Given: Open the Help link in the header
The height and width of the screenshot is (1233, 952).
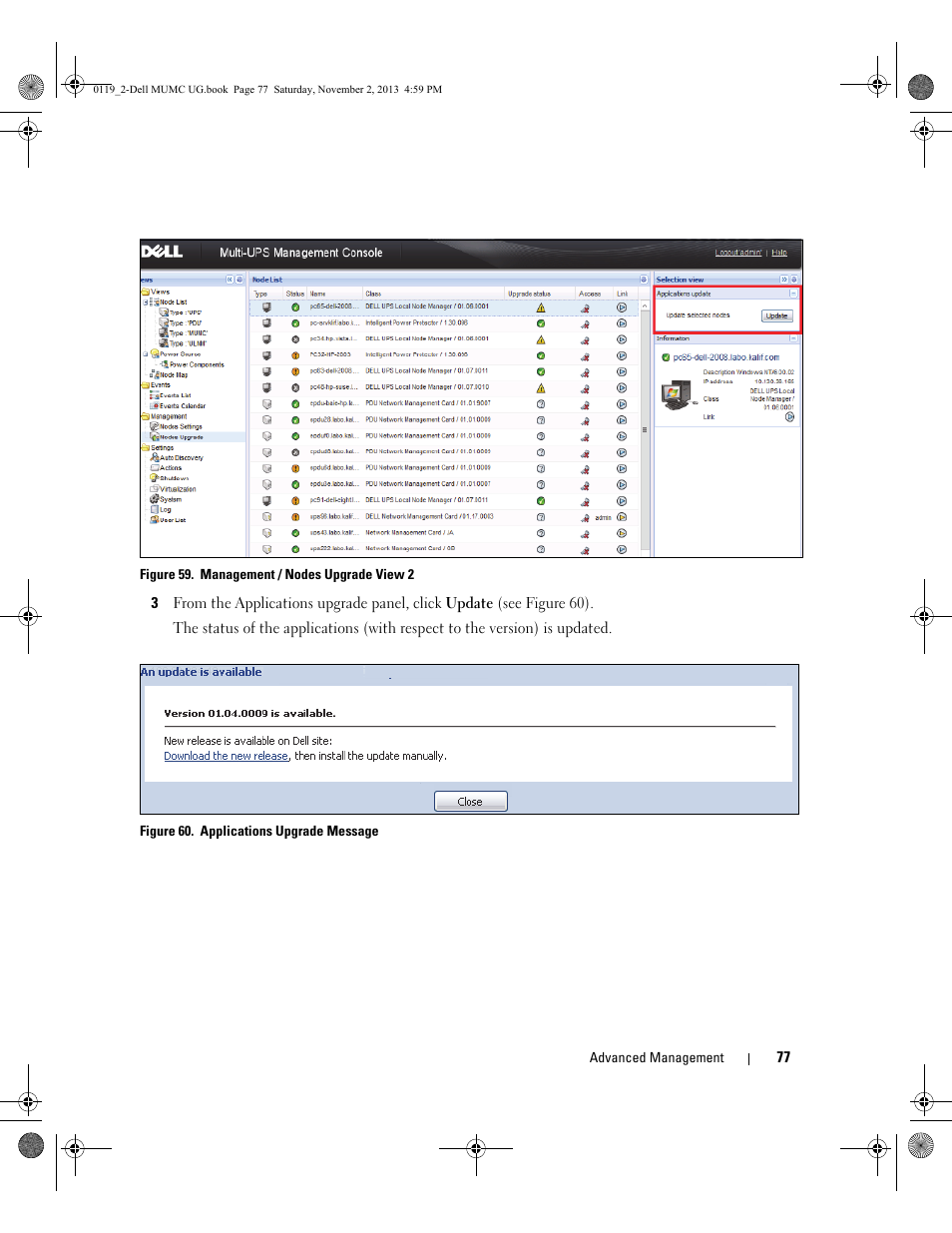Looking at the screenshot, I should pyautogui.click(x=779, y=253).
